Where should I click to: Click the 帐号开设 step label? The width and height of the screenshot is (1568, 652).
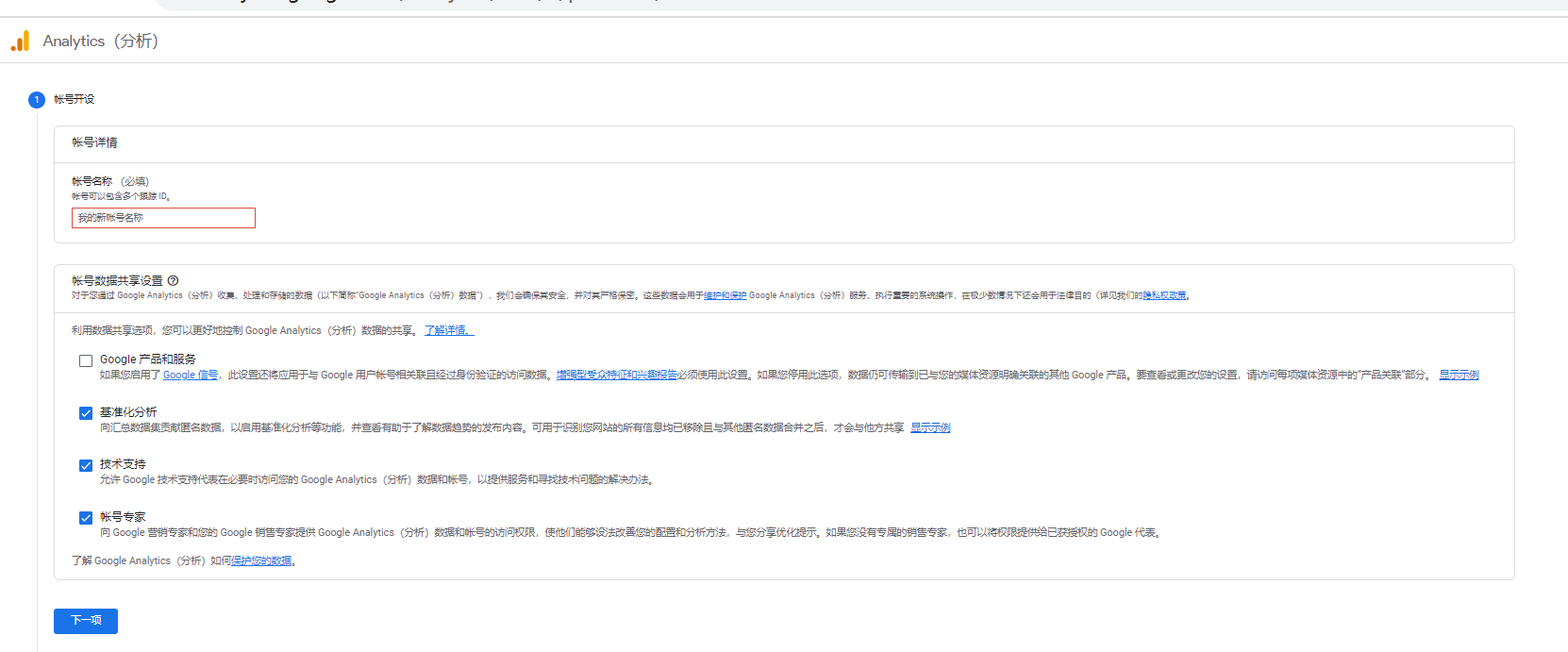[74, 99]
